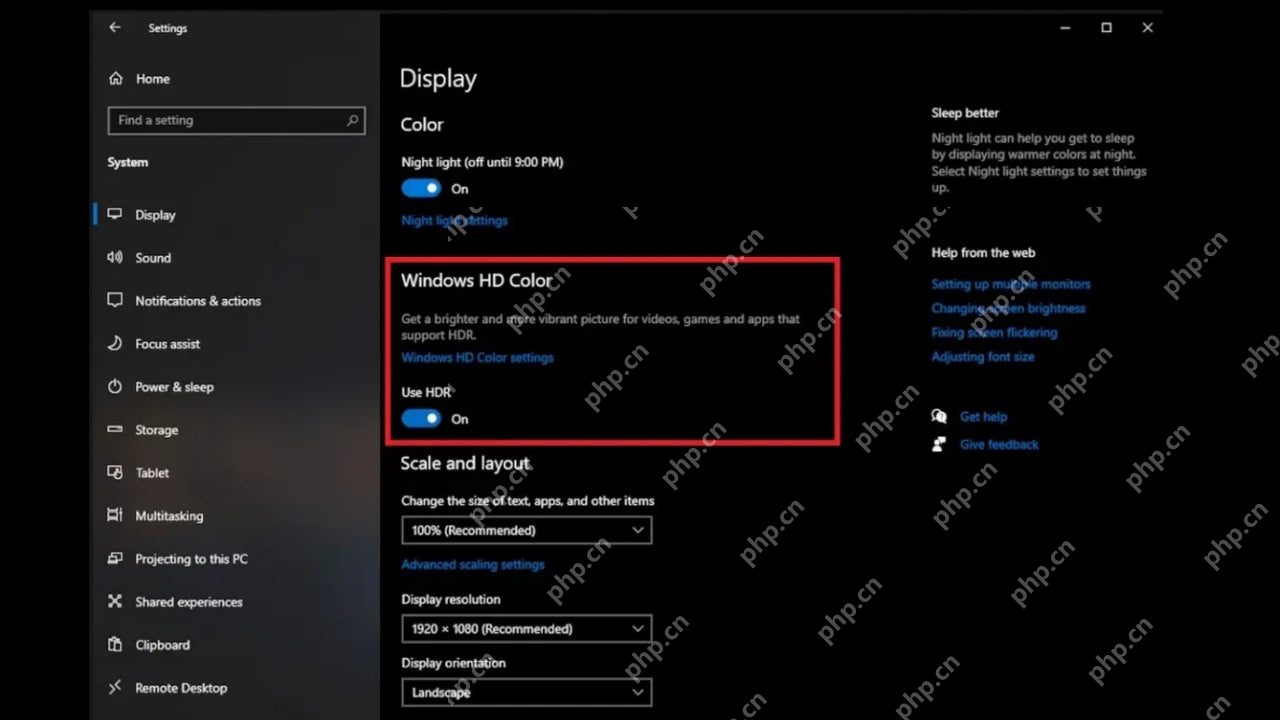Open the Display resolution dropdown
This screenshot has height=720, width=1280.
pos(526,628)
